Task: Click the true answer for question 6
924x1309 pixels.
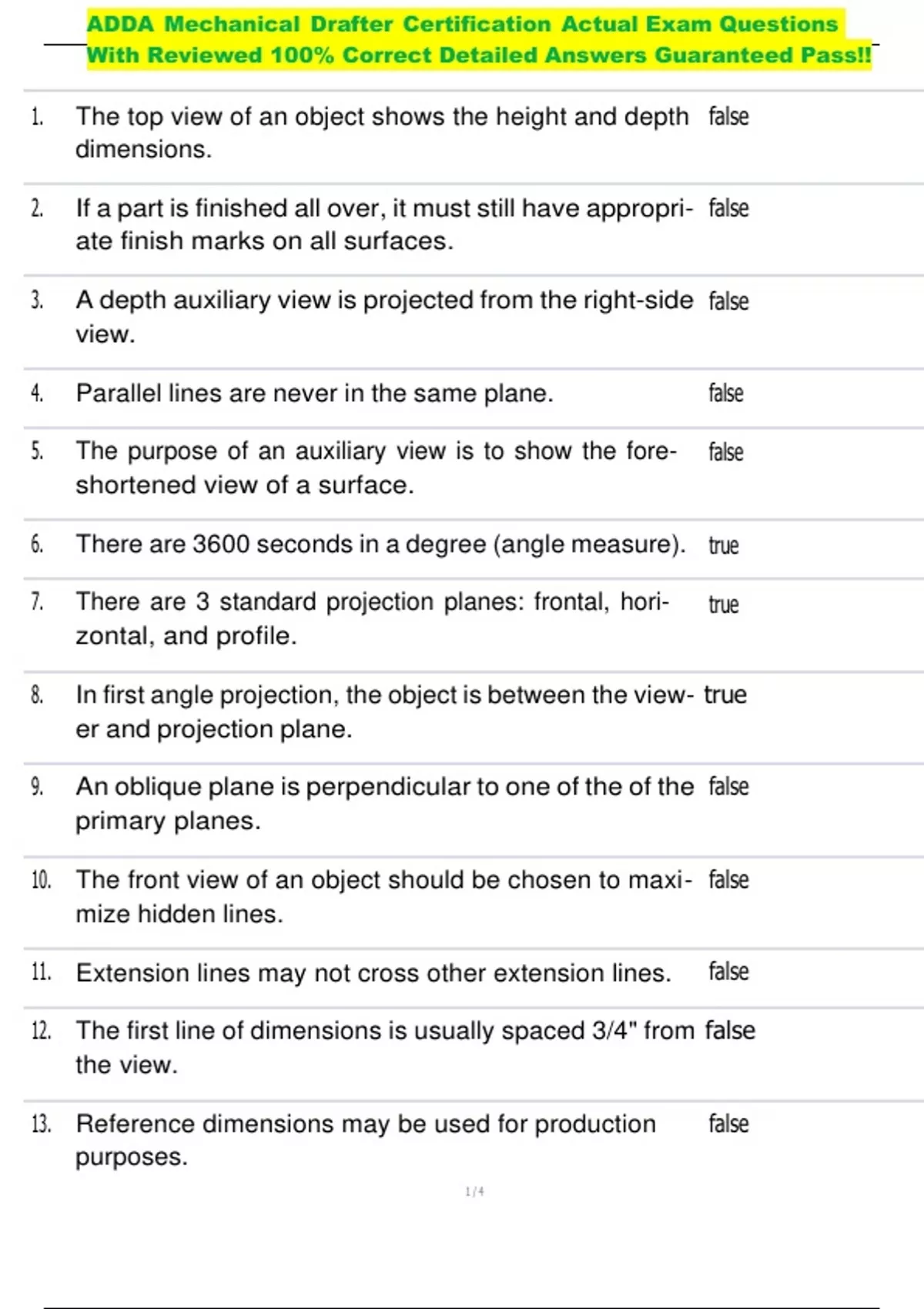Action: (x=723, y=545)
